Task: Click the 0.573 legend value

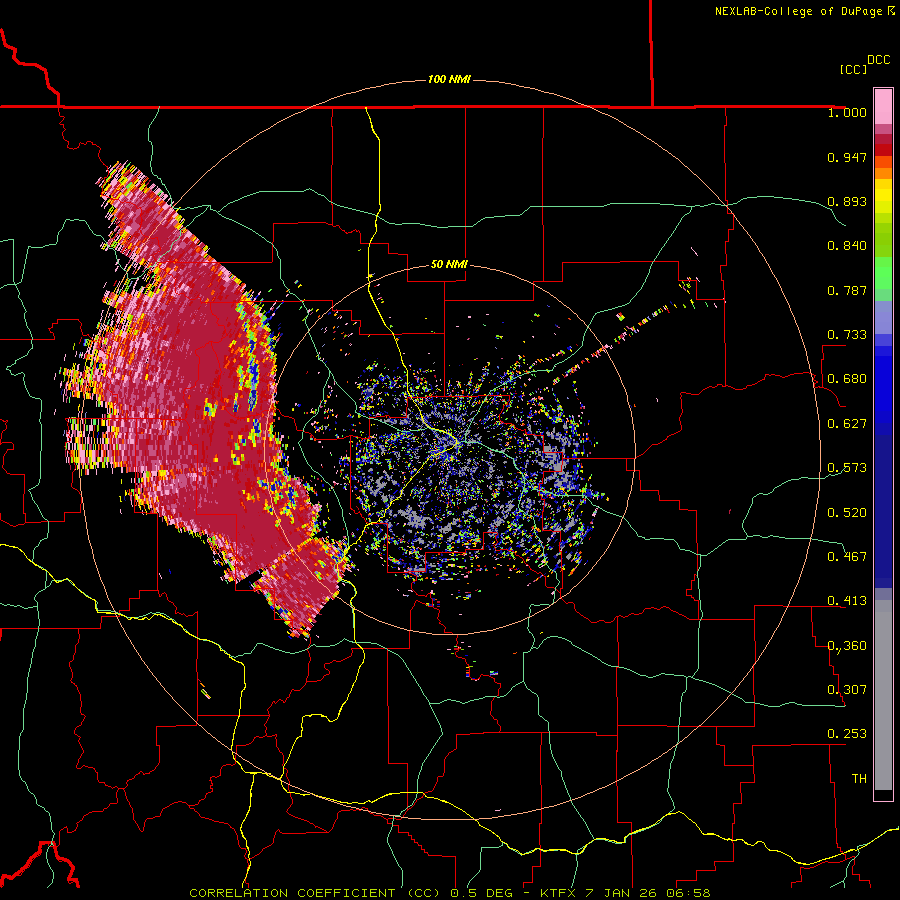Action: pyautogui.click(x=847, y=468)
